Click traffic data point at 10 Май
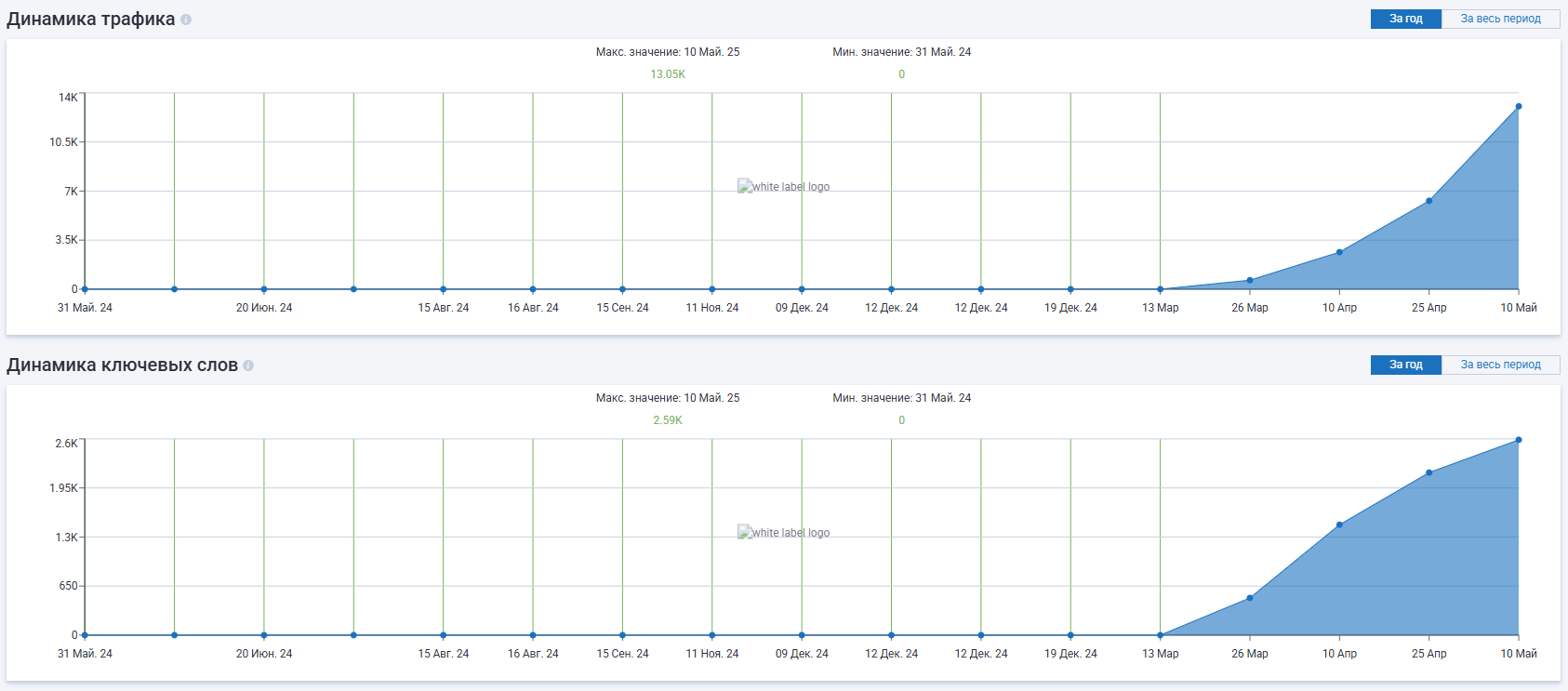Viewport: 1568px width, 691px height. click(x=1519, y=106)
